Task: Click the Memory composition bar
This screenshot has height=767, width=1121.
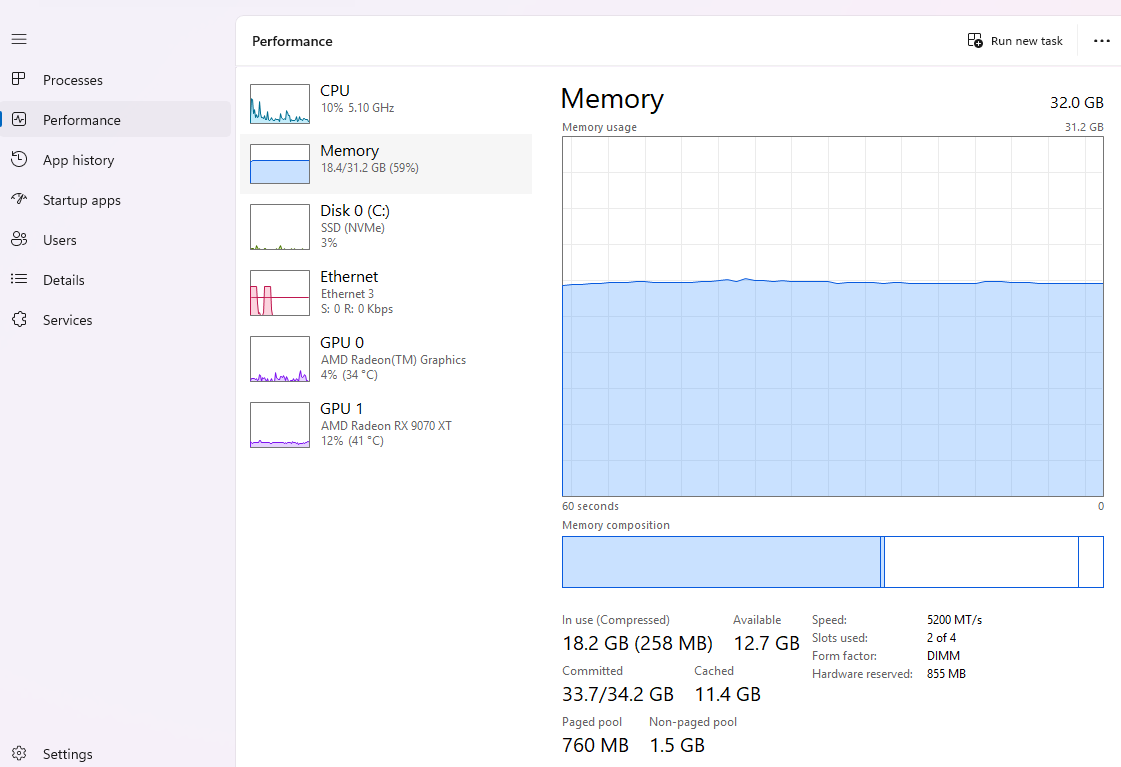Action: click(x=832, y=562)
